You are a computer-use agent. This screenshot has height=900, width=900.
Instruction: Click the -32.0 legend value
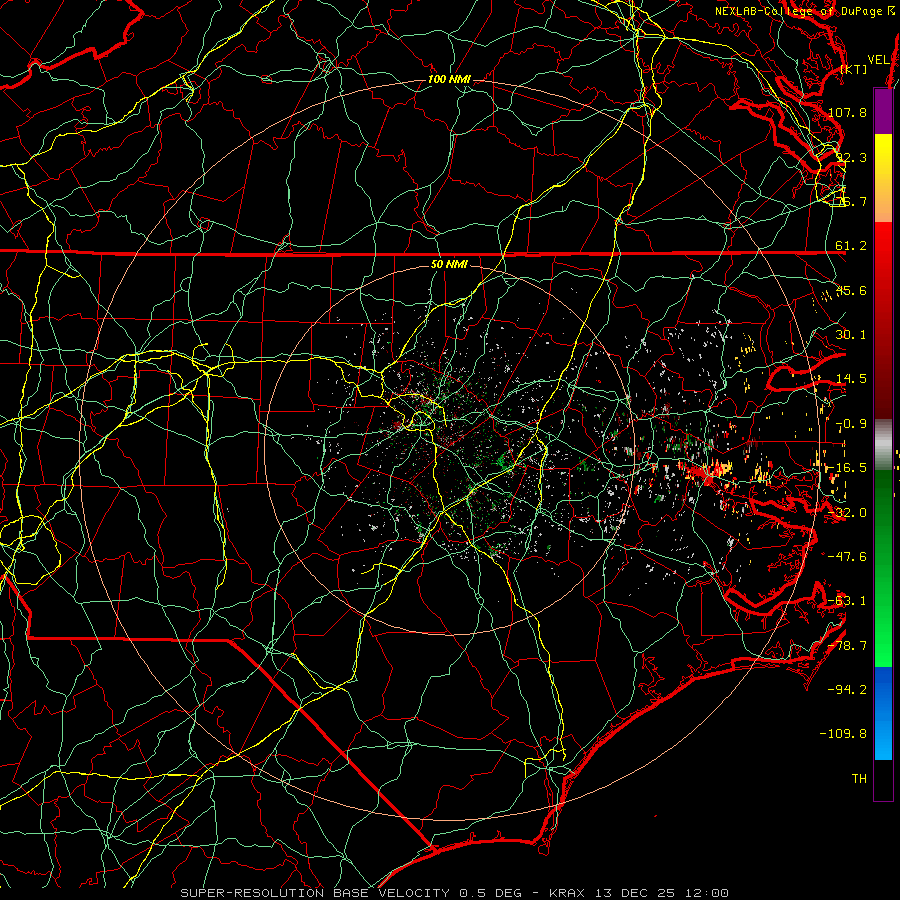click(847, 513)
